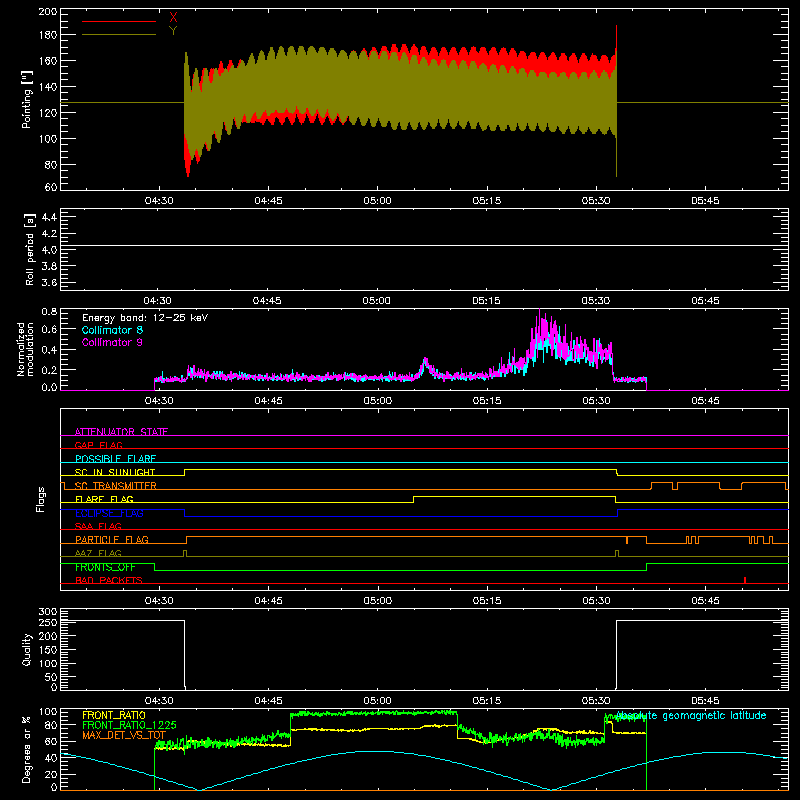Click the olive 'AAZ_FLAG' label

click(x=98, y=553)
